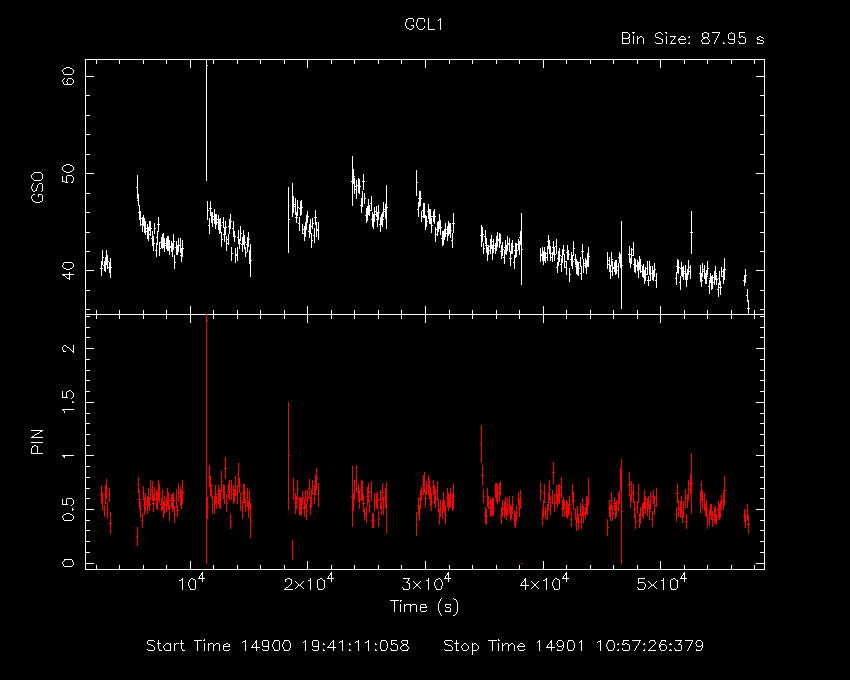Click PIN axis tick value 1

click(x=69, y=456)
